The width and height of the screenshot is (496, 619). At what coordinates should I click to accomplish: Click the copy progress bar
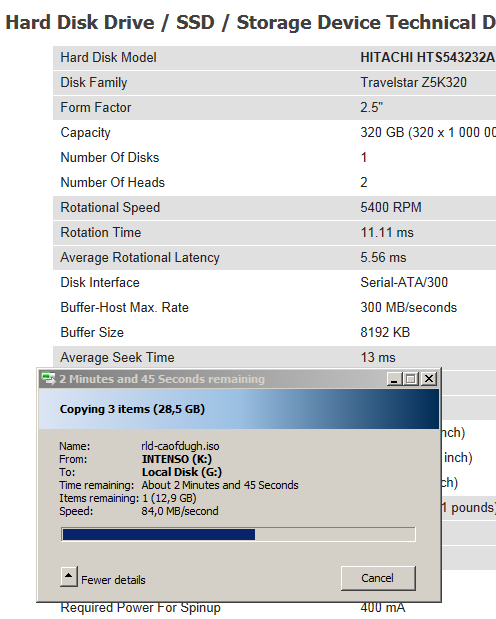click(238, 534)
